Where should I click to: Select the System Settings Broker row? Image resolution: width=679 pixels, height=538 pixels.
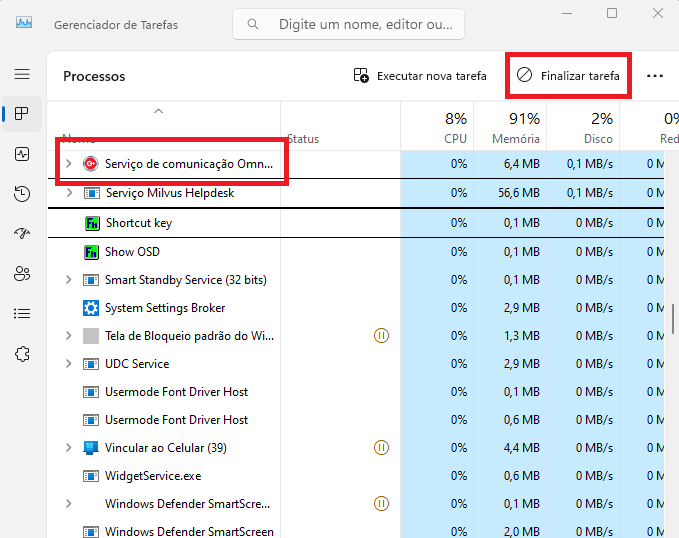[356, 308]
